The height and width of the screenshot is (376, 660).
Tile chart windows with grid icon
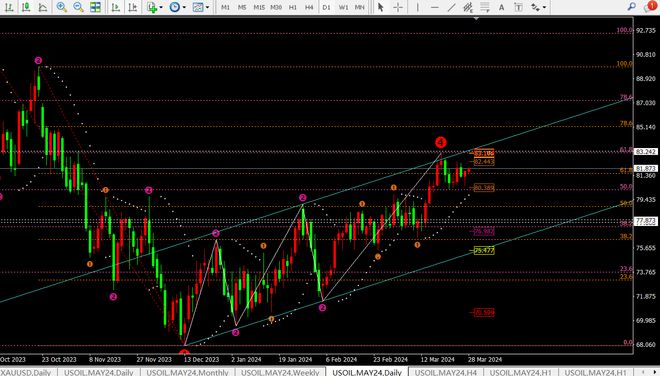coord(96,7)
